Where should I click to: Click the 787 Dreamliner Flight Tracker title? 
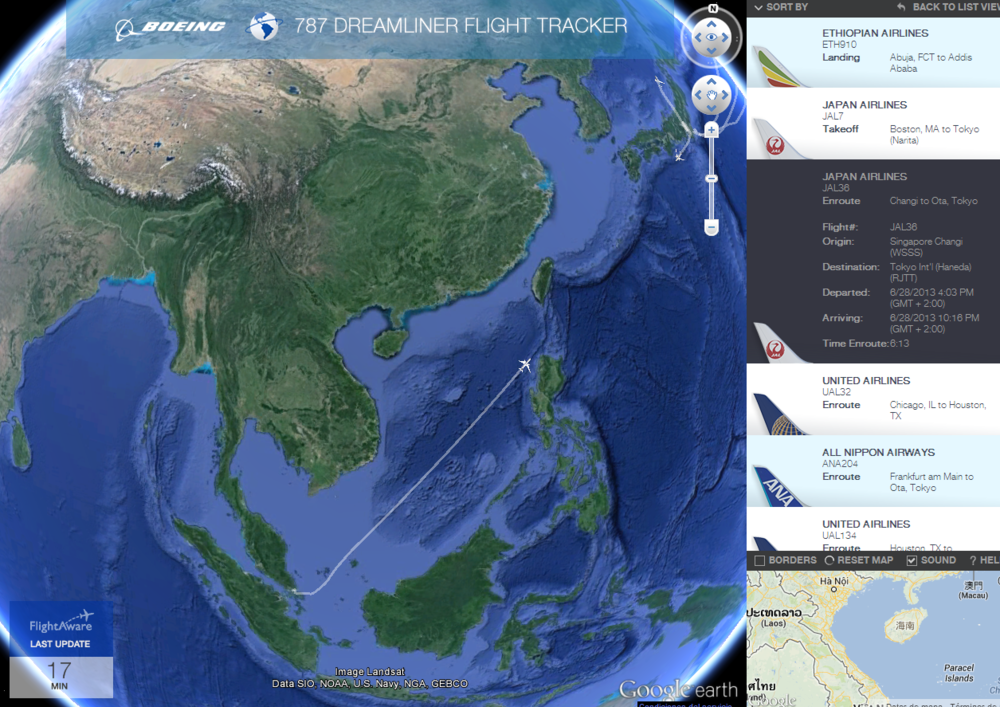coord(460,26)
